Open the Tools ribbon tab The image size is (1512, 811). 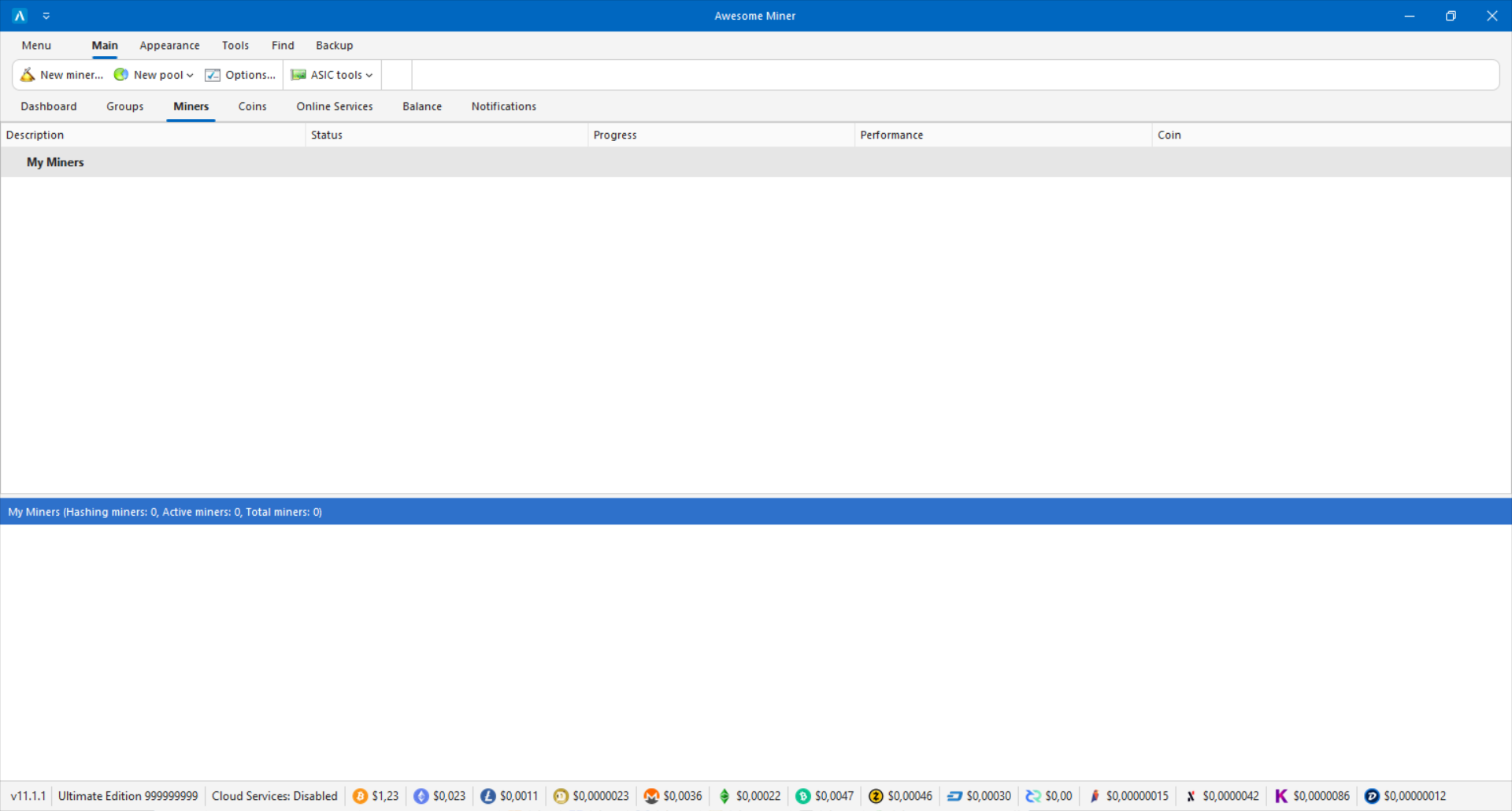tap(235, 46)
